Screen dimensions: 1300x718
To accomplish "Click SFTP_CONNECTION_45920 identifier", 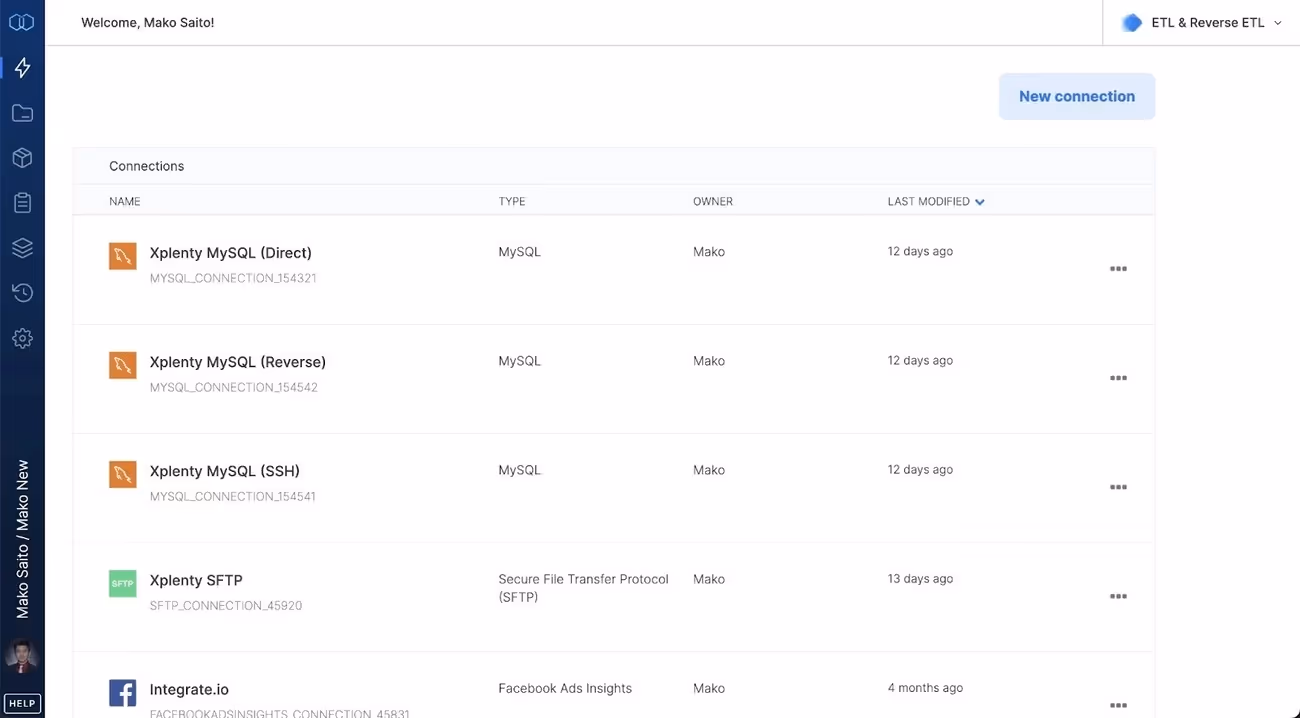I will 226,605.
